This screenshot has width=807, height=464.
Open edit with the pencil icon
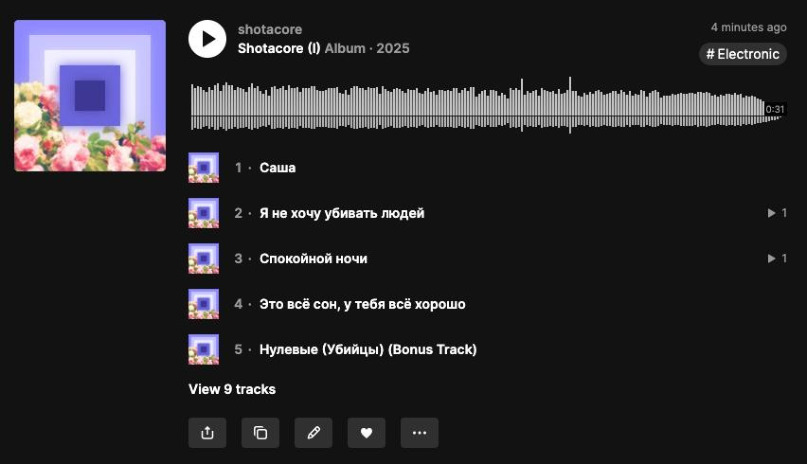click(x=313, y=433)
